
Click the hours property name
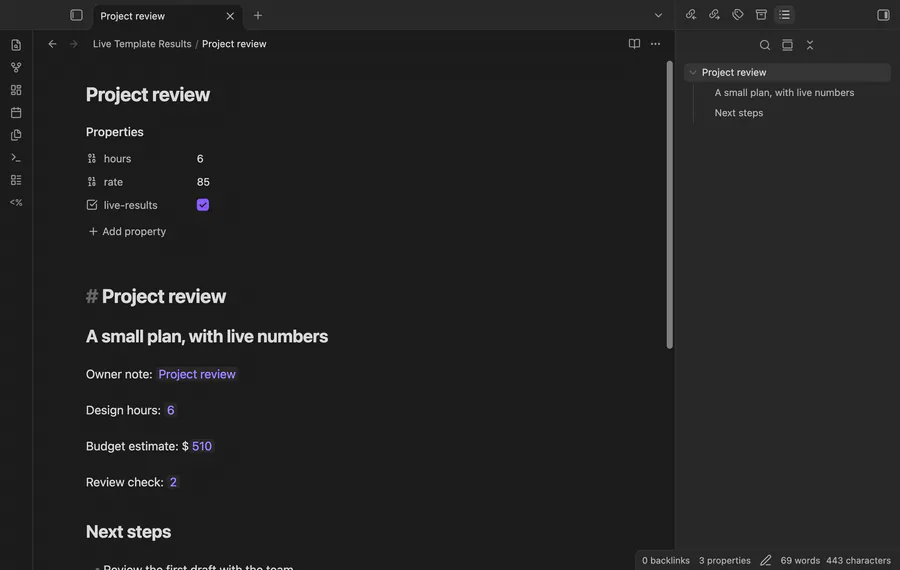[x=117, y=158]
